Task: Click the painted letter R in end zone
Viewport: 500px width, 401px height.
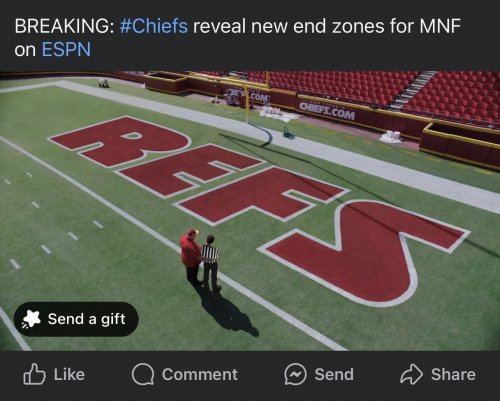Action: pos(120,141)
